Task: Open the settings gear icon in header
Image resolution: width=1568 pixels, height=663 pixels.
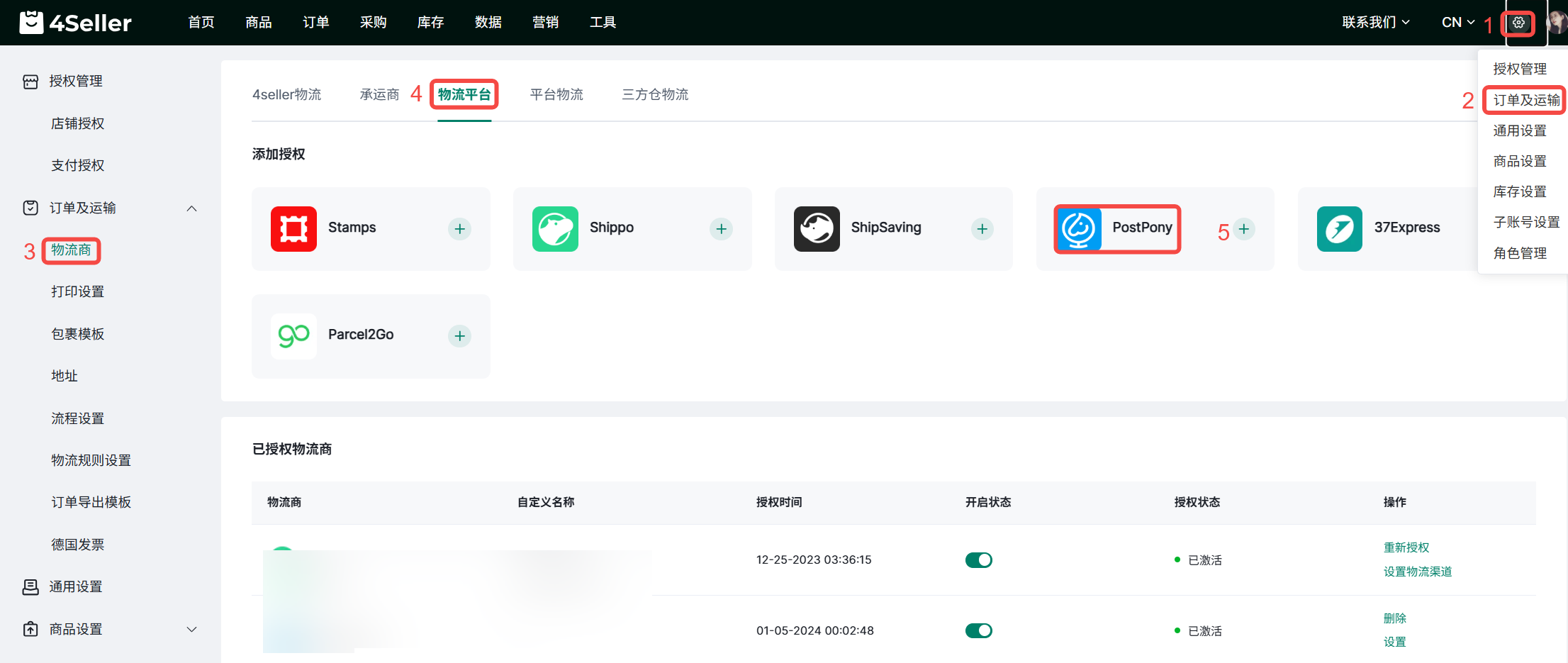Action: tap(1518, 23)
